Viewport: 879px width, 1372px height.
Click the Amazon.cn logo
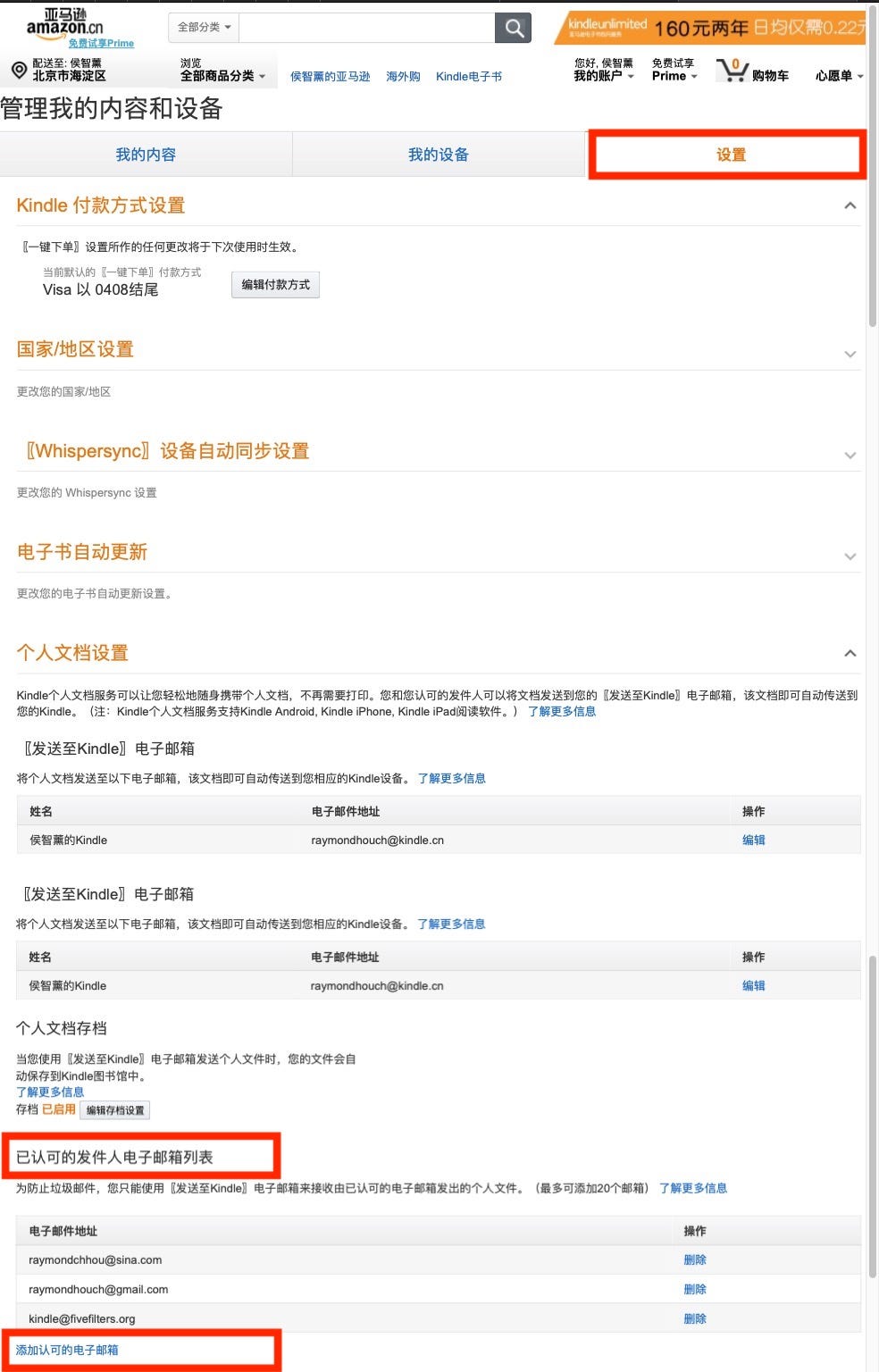click(64, 21)
